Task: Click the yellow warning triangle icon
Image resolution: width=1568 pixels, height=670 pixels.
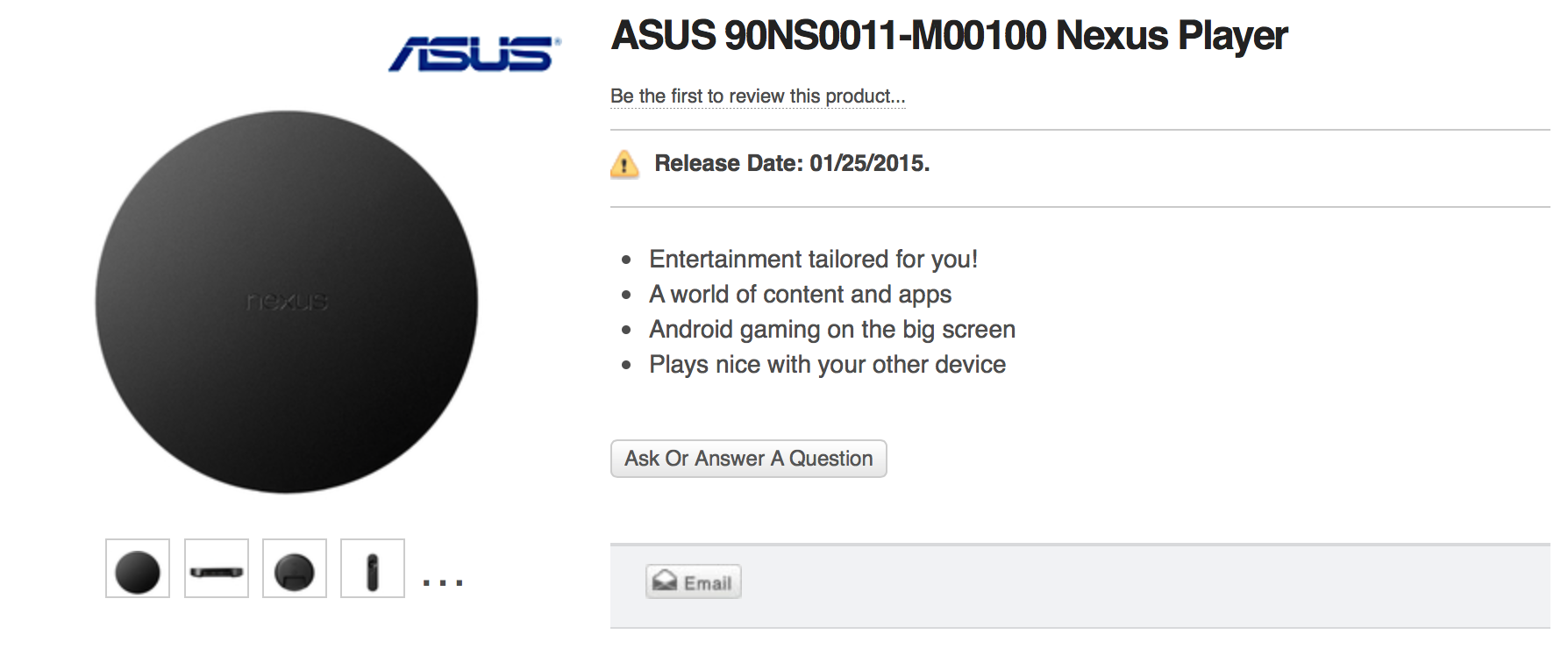Action: point(624,164)
